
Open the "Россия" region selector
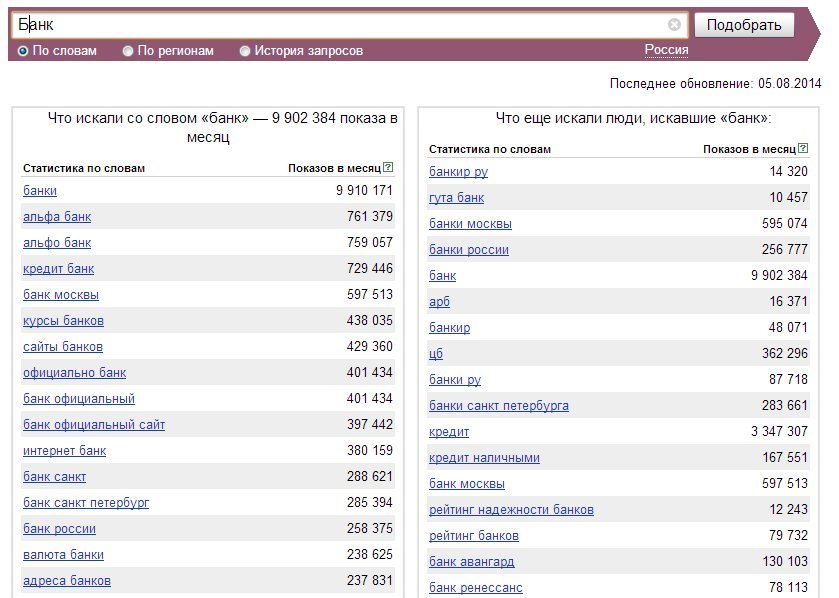pos(666,50)
